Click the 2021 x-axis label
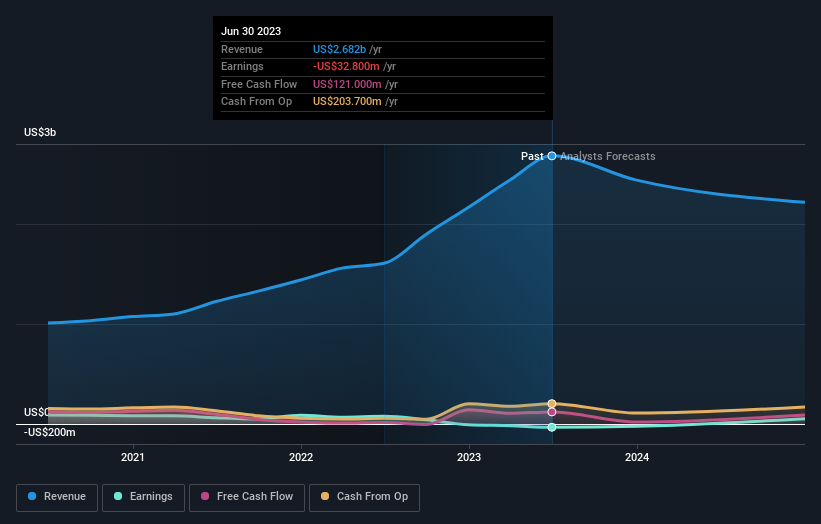Screen dimensions: 821x524 coord(132,457)
